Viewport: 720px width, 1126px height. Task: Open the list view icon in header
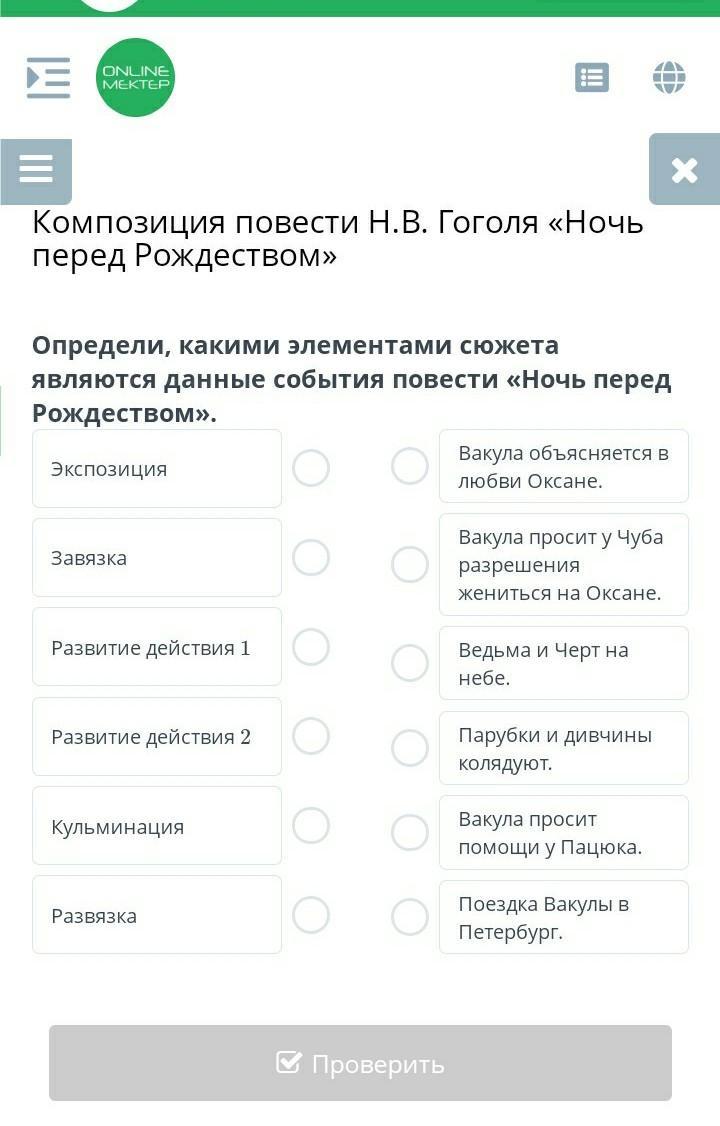tap(591, 77)
